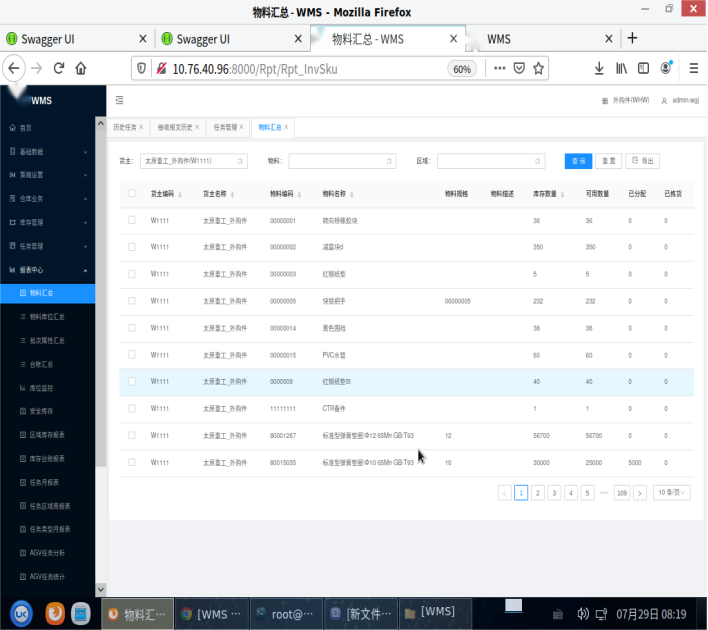Expand the 策略设置 sidebar menu
708x630 pixels.
click(x=47, y=175)
